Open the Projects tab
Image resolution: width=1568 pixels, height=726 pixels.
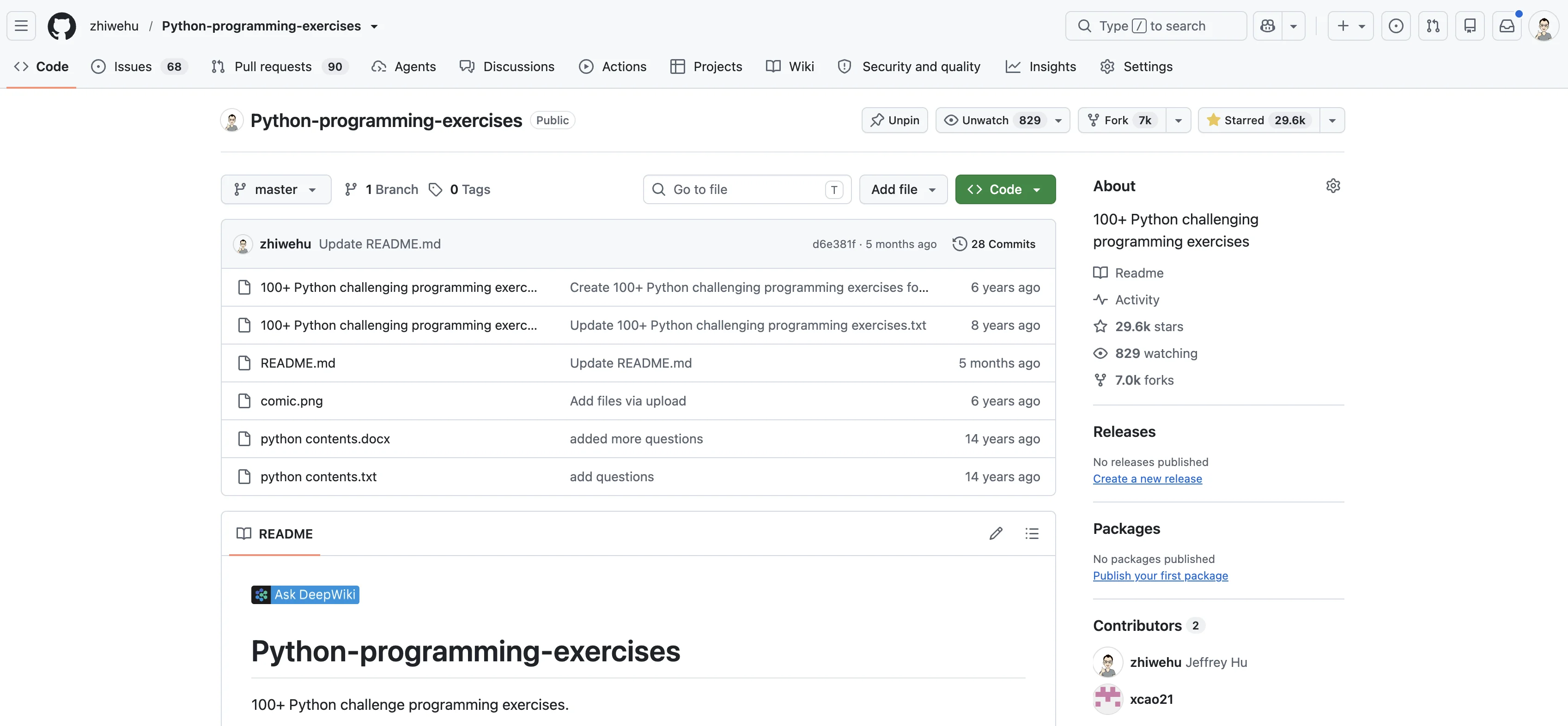(x=706, y=67)
